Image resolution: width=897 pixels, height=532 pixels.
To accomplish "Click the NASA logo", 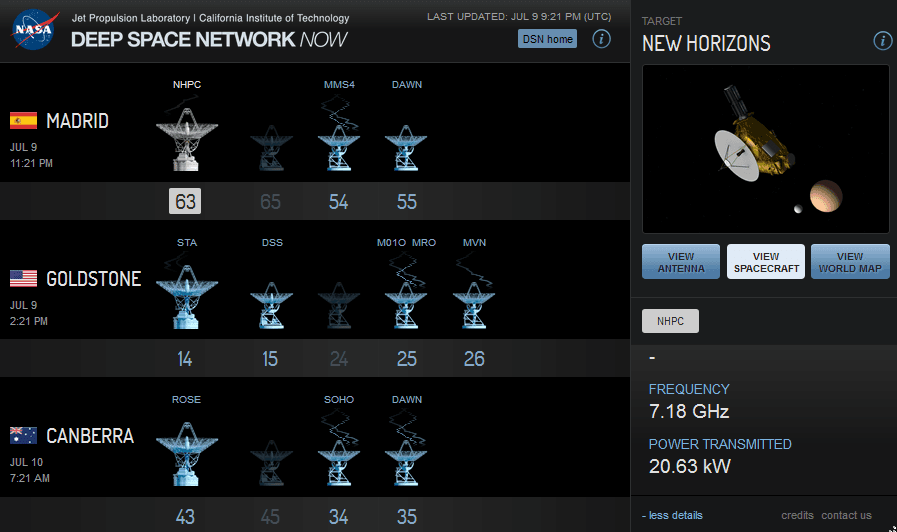I will (x=34, y=30).
